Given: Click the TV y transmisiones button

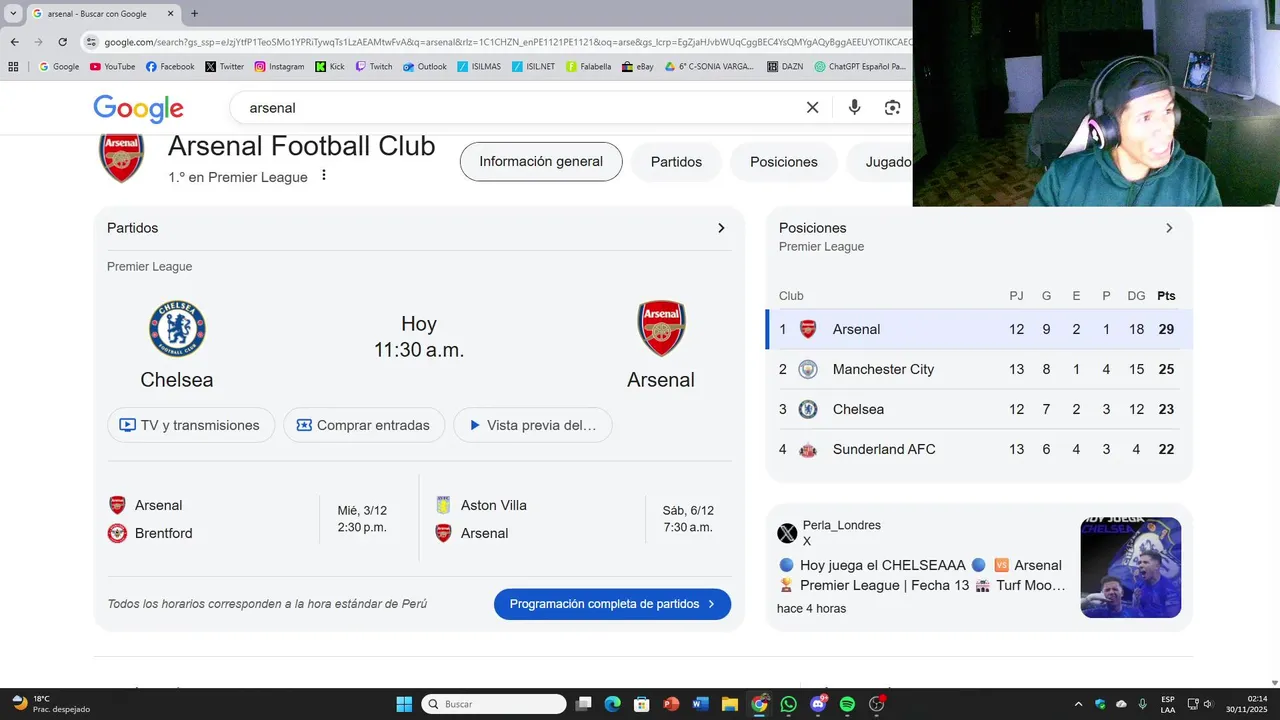Looking at the screenshot, I should (191, 425).
